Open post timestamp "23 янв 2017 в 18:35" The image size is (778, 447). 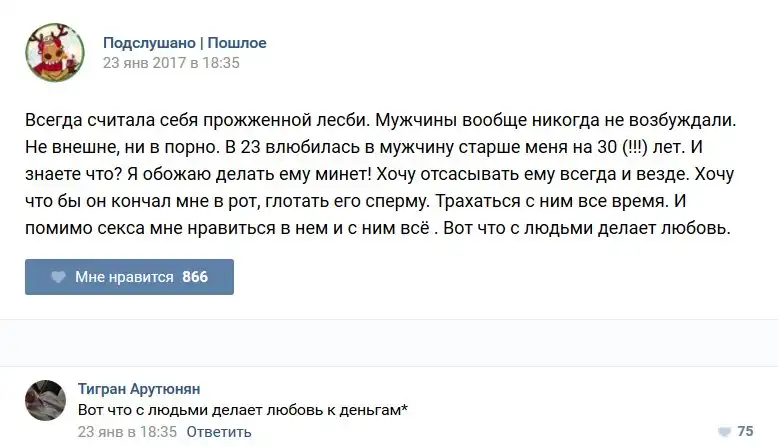click(171, 62)
